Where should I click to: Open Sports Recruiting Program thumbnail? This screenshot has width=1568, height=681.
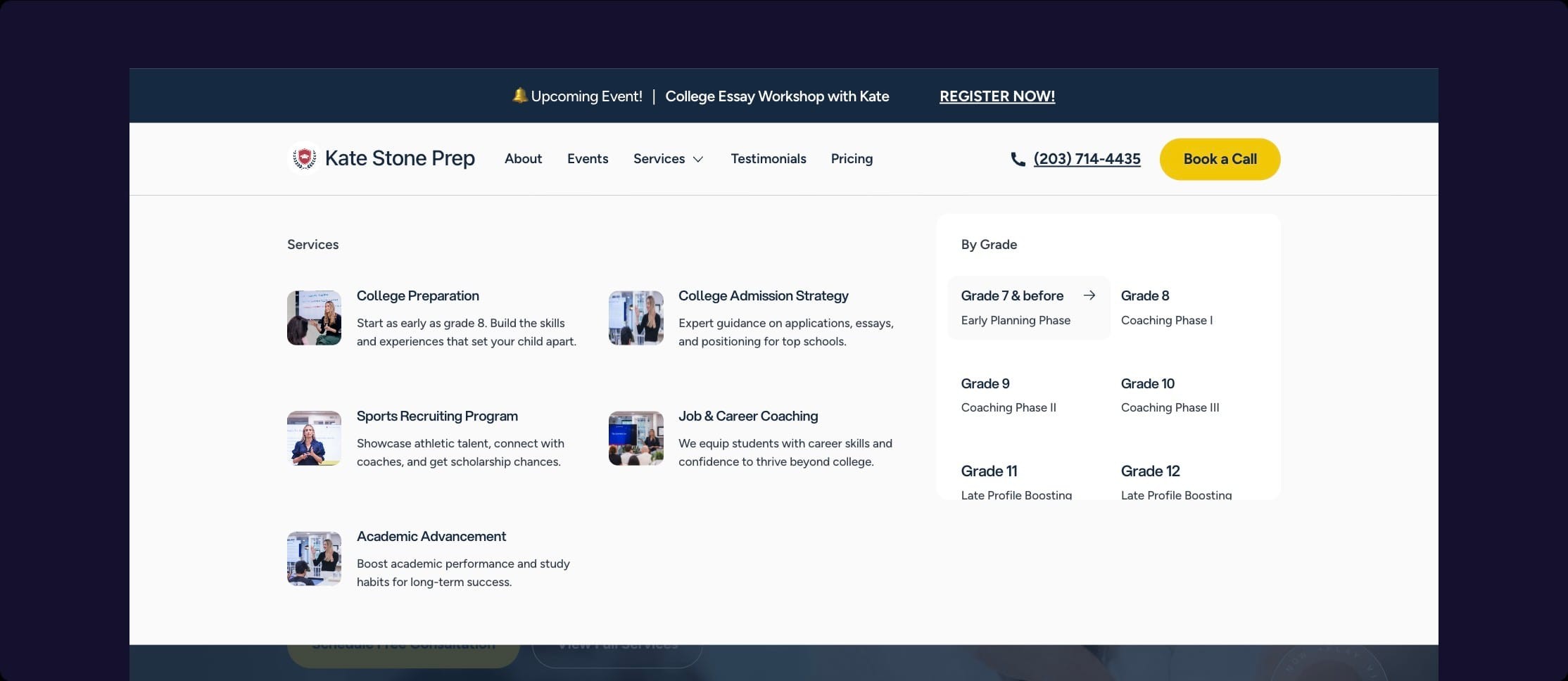point(314,438)
